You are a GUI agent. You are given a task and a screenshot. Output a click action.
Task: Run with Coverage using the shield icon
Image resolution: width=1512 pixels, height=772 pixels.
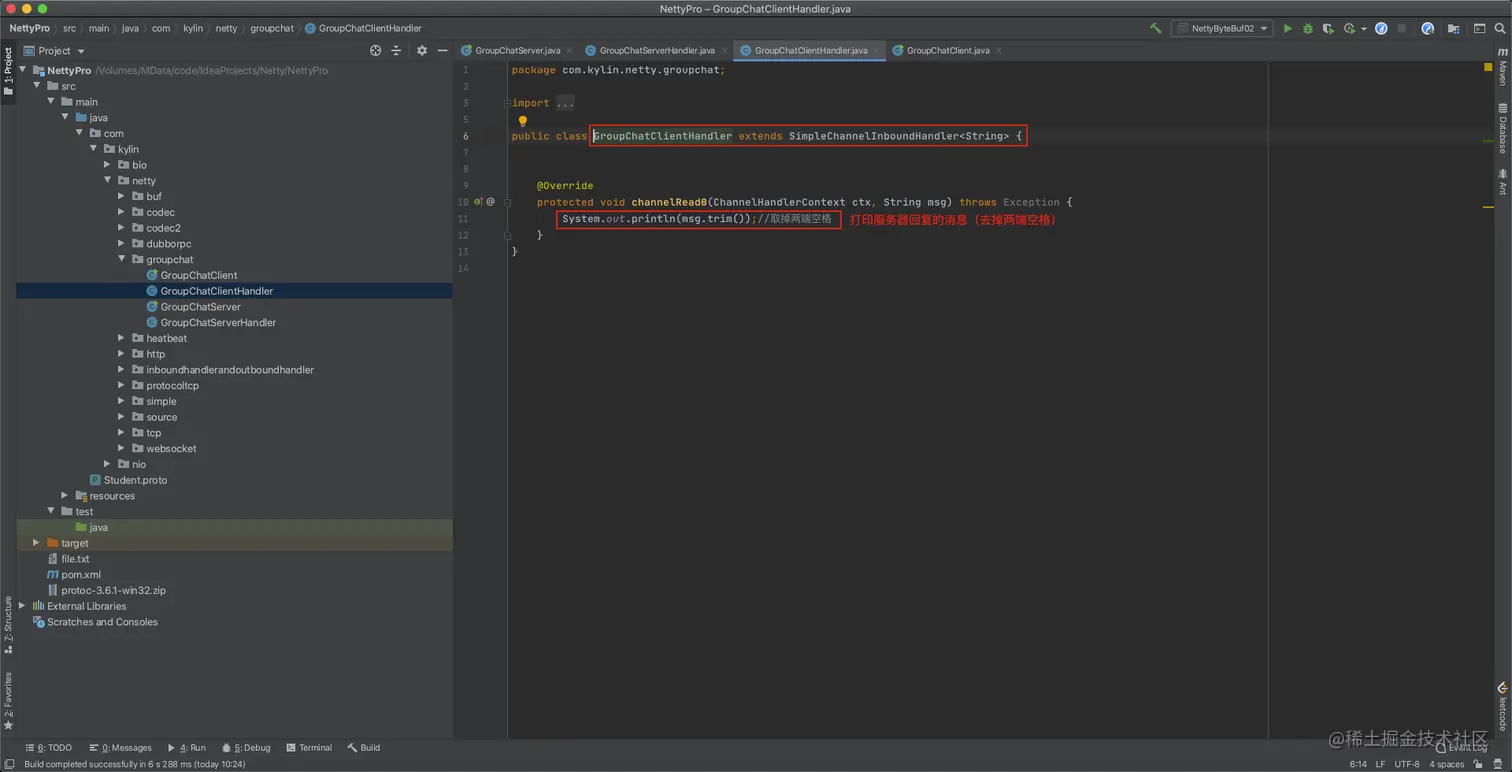click(1328, 29)
